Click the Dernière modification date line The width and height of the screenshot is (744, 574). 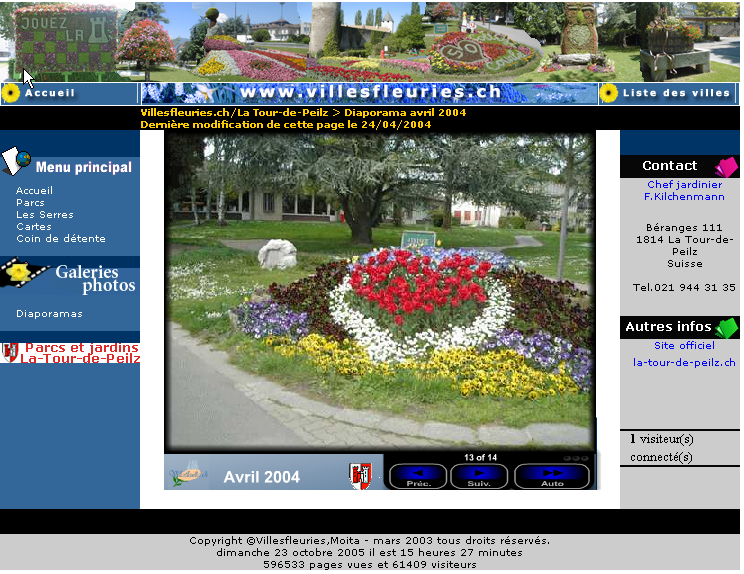(286, 124)
